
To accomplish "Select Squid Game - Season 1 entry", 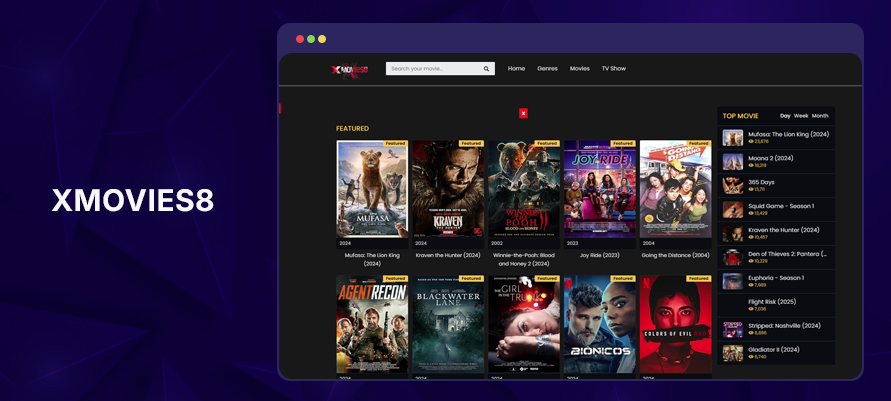I will tap(776, 210).
